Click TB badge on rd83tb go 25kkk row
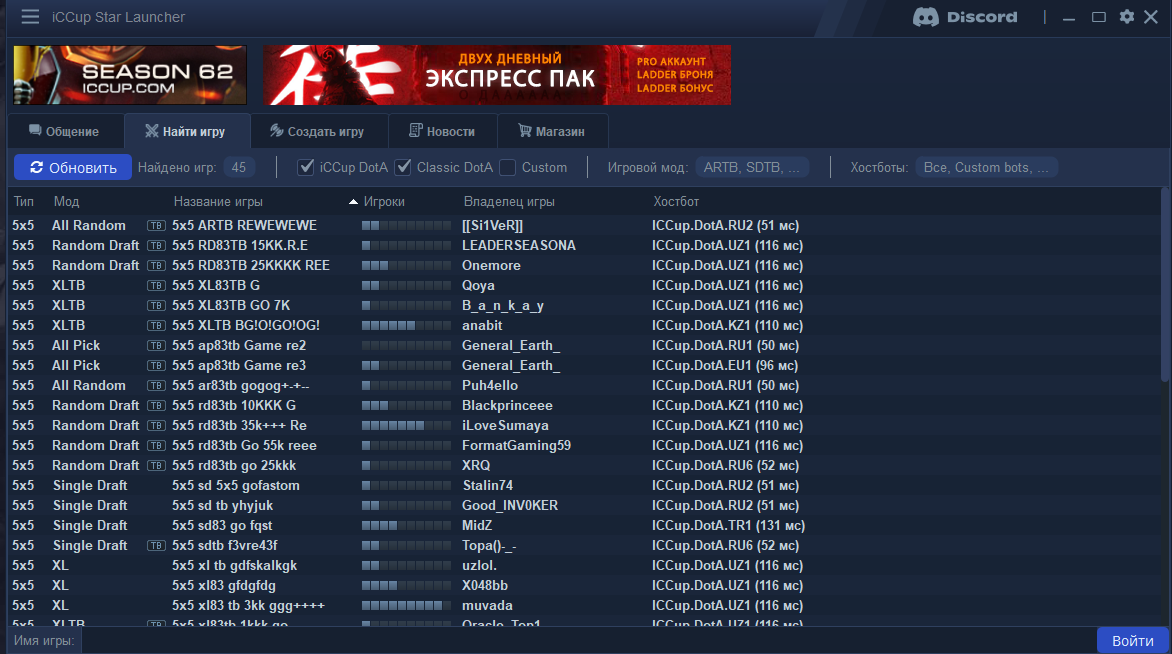 click(x=155, y=466)
